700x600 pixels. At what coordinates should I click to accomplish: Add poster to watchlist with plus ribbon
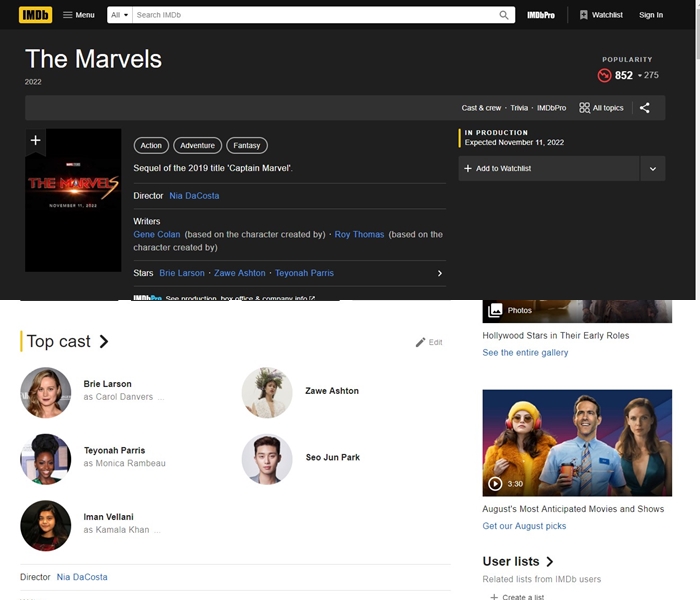[35, 140]
